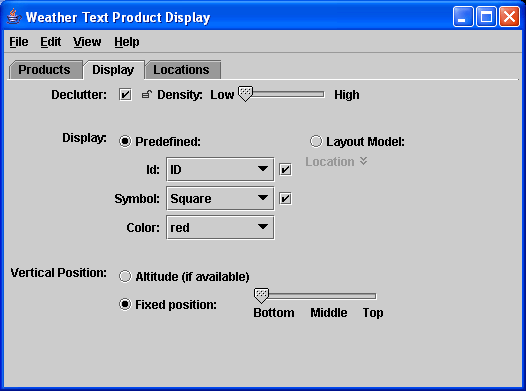Open the Color dropdown showing red

220,228
